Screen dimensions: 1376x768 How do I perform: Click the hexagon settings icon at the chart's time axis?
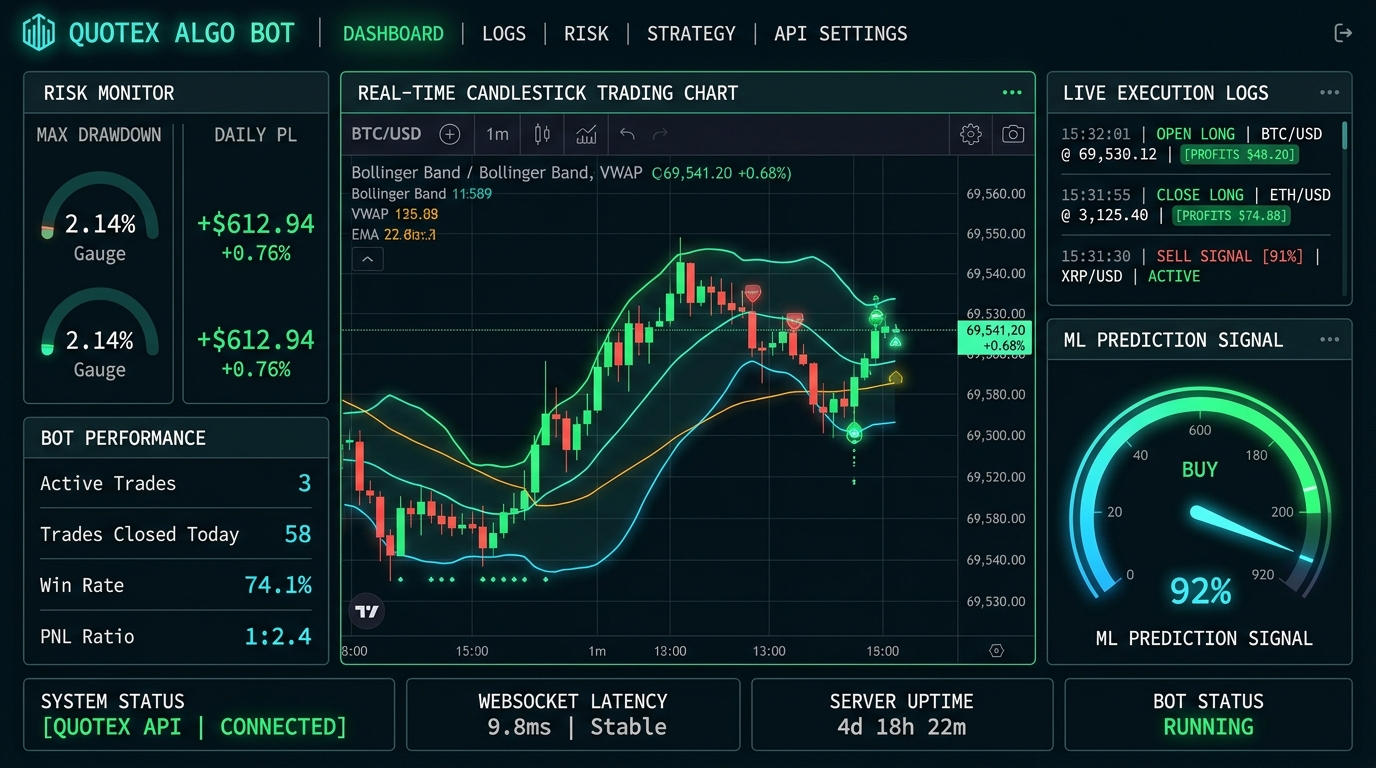[x=996, y=650]
